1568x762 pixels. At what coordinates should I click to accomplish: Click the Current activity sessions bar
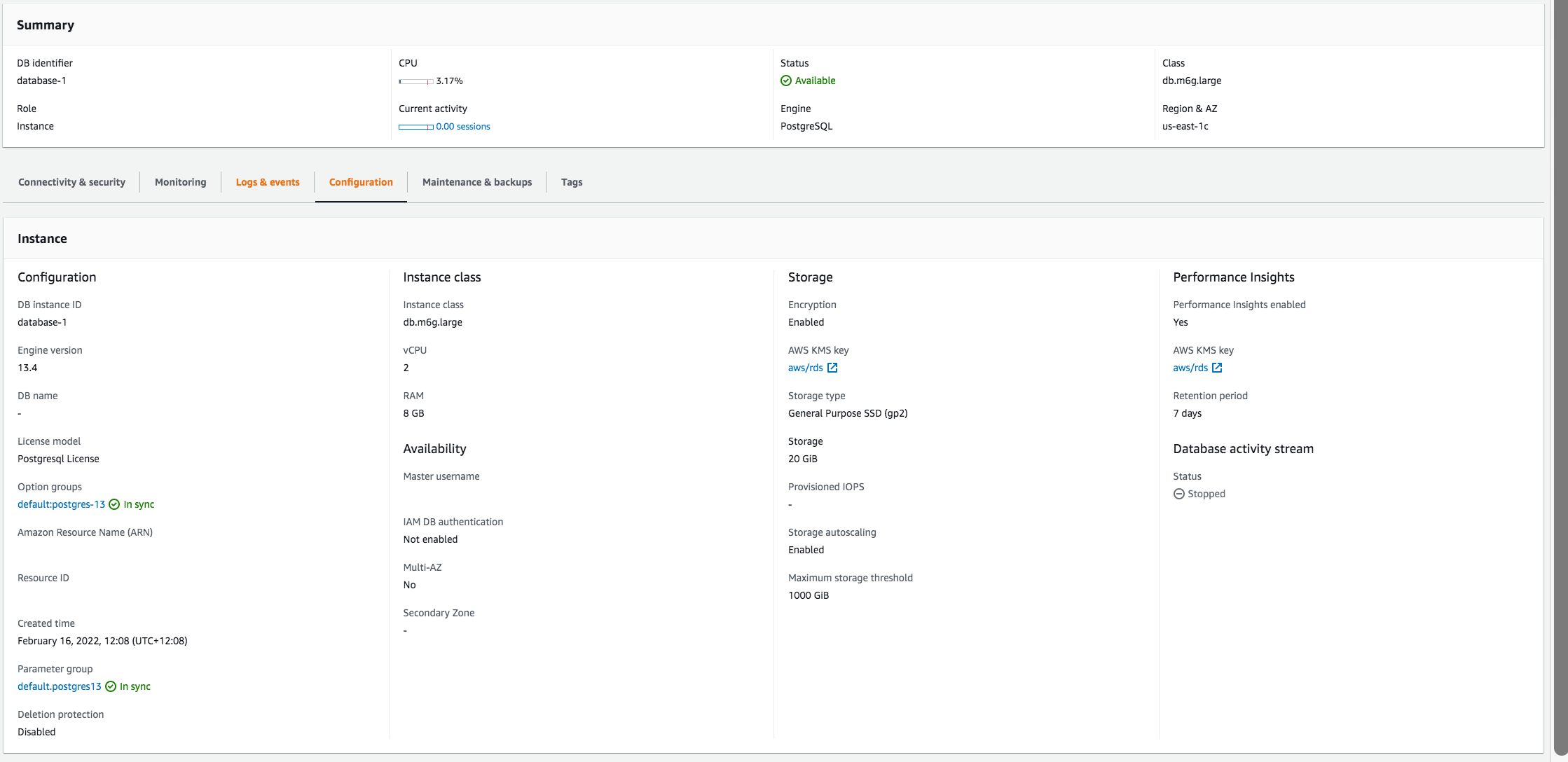pyautogui.click(x=416, y=127)
